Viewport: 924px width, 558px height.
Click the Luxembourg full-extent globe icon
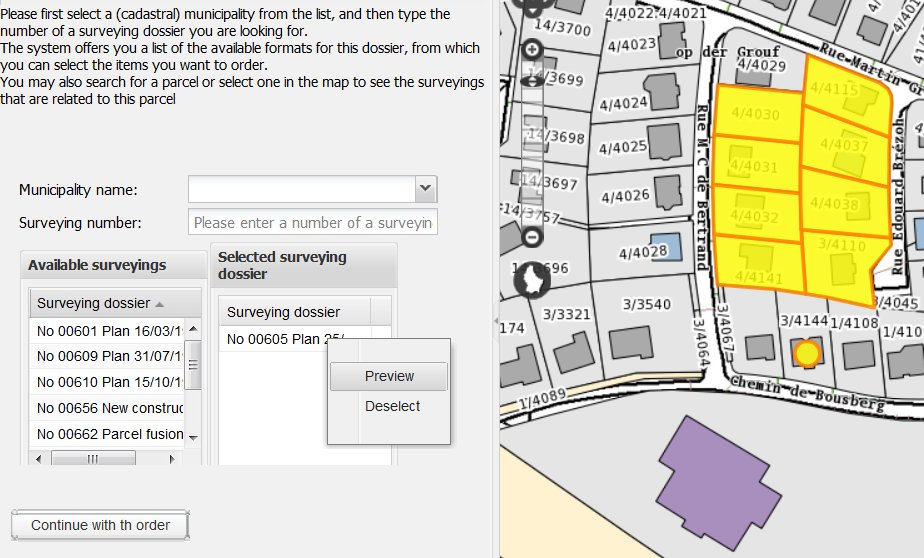point(532,278)
